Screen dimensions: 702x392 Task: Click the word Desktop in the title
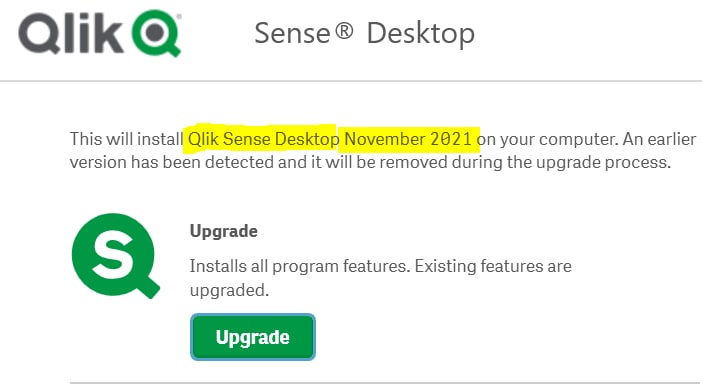[421, 34]
